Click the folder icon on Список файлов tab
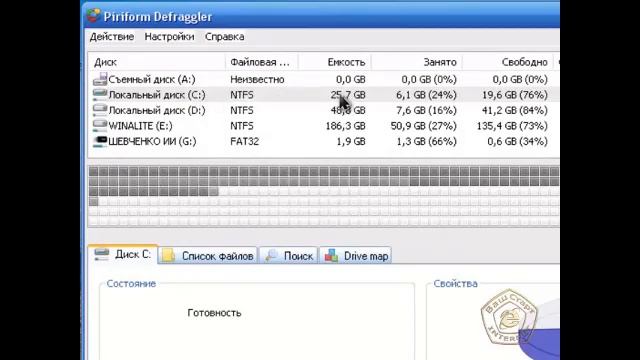This screenshot has height=360, width=640. pyautogui.click(x=169, y=256)
